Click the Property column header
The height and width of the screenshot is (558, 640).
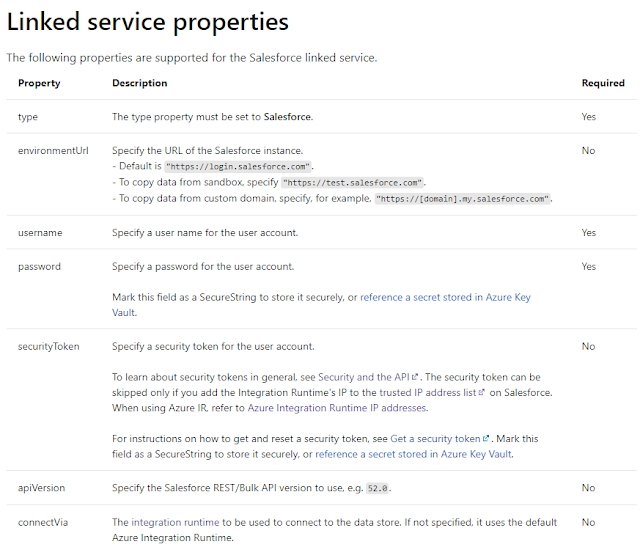click(39, 83)
